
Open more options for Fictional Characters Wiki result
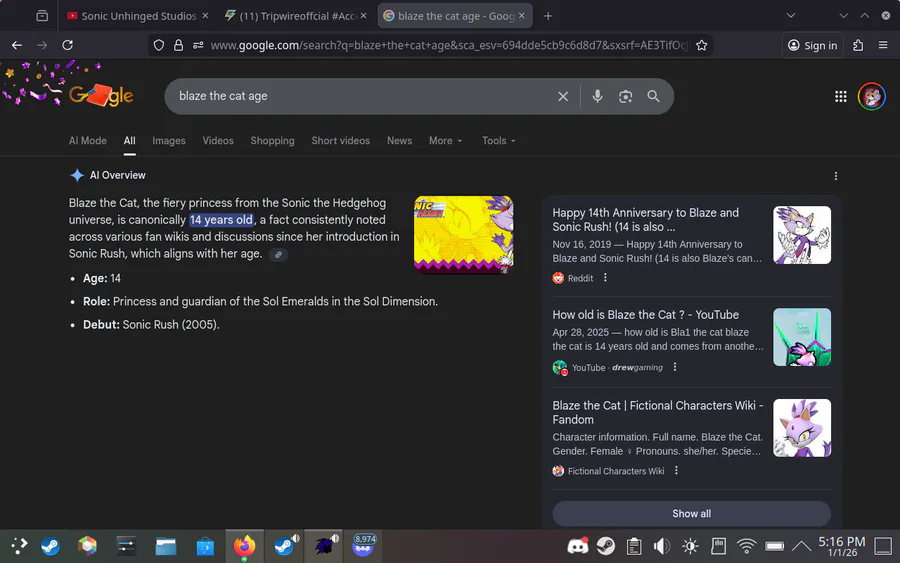click(676, 470)
